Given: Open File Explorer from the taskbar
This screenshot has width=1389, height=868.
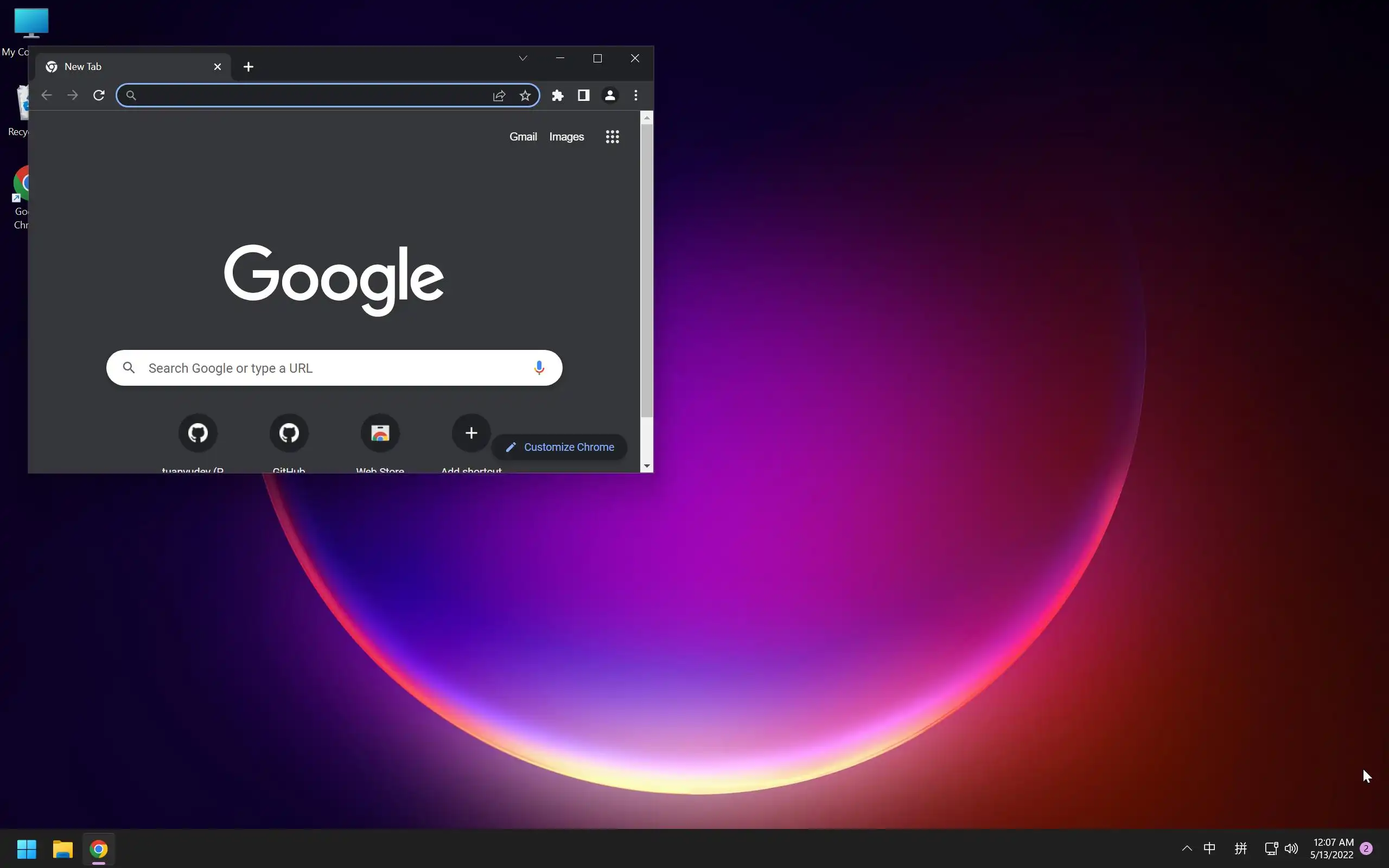Looking at the screenshot, I should 62,848.
